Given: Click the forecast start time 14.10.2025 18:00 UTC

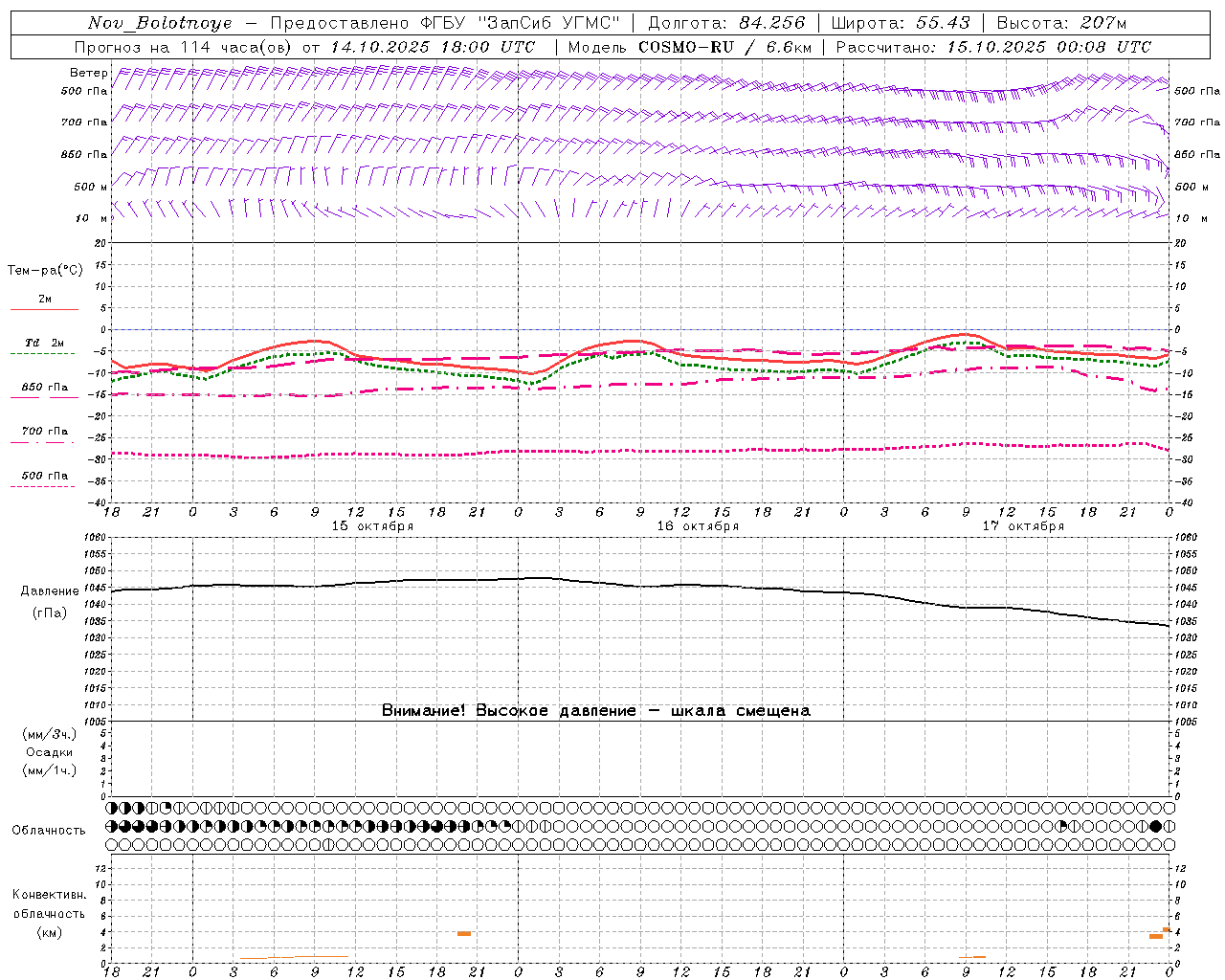Looking at the screenshot, I should tap(434, 47).
